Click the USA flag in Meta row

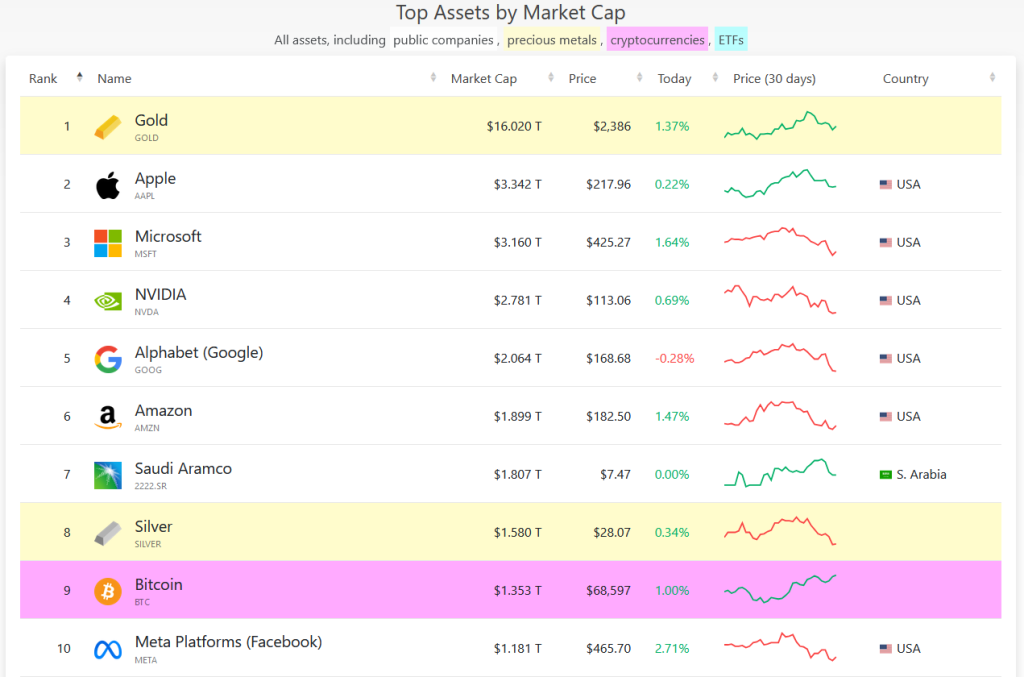point(886,649)
